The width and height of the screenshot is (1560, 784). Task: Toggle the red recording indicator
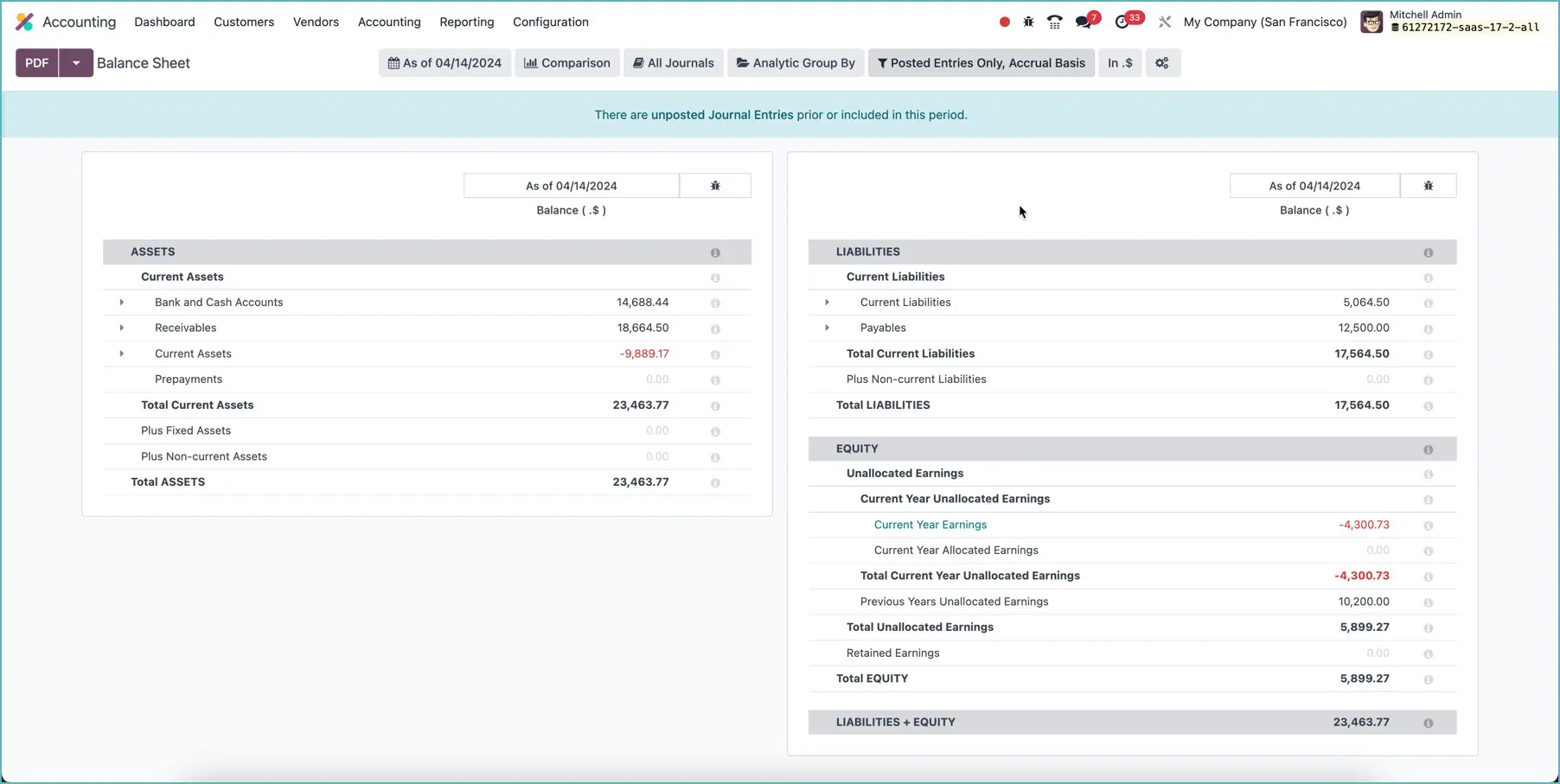coord(1004,22)
